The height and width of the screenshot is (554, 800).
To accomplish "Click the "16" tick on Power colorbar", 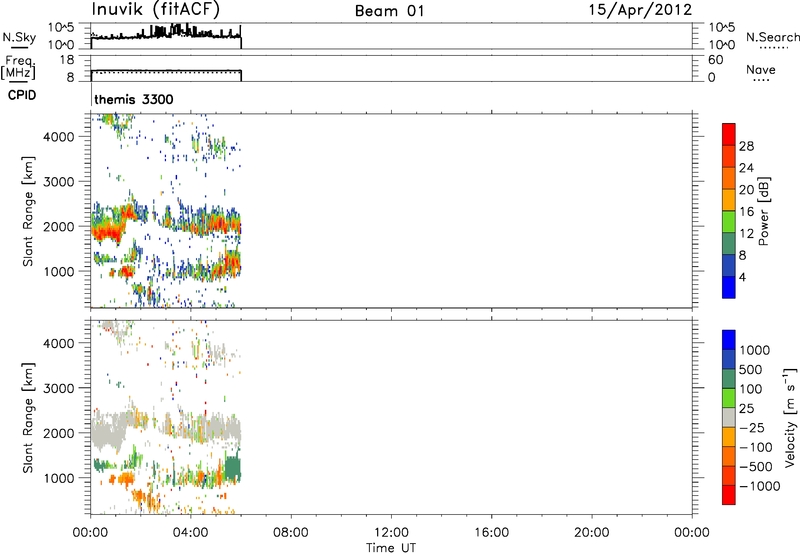I will click(x=746, y=212).
